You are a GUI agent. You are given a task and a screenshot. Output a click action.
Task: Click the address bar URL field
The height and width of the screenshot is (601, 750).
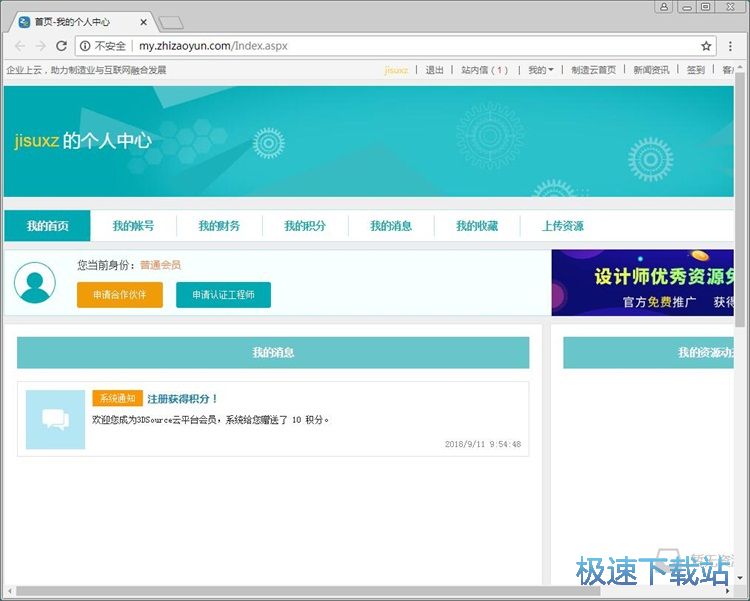point(400,46)
